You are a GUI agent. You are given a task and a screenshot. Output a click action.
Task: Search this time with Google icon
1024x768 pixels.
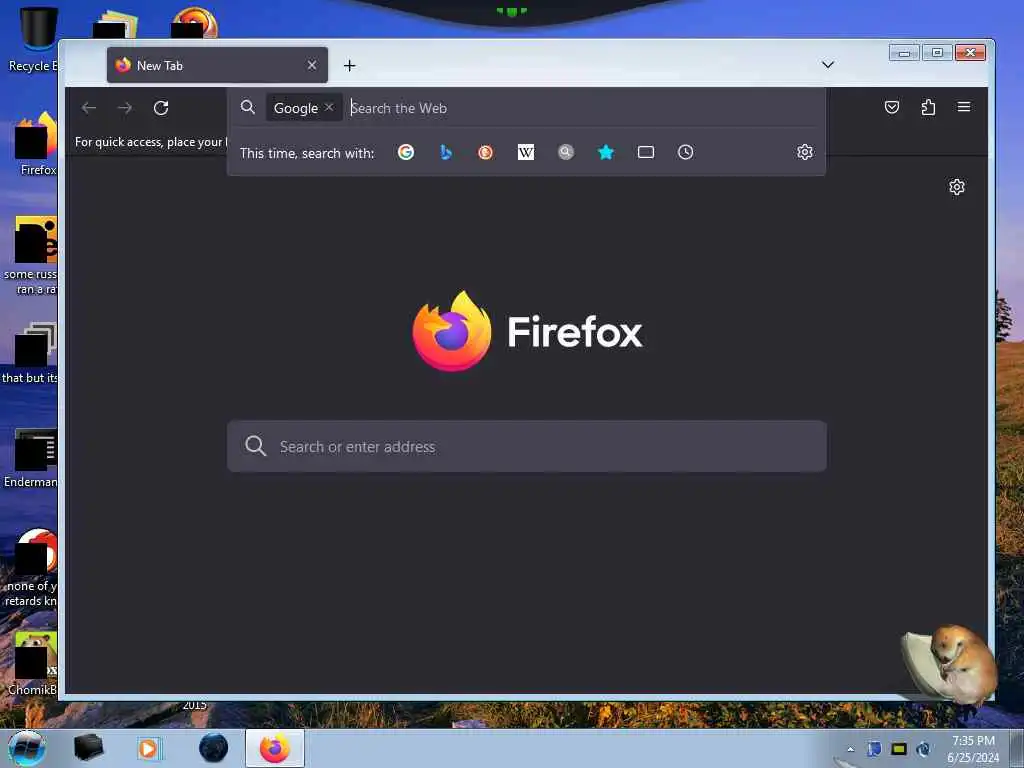[406, 152]
